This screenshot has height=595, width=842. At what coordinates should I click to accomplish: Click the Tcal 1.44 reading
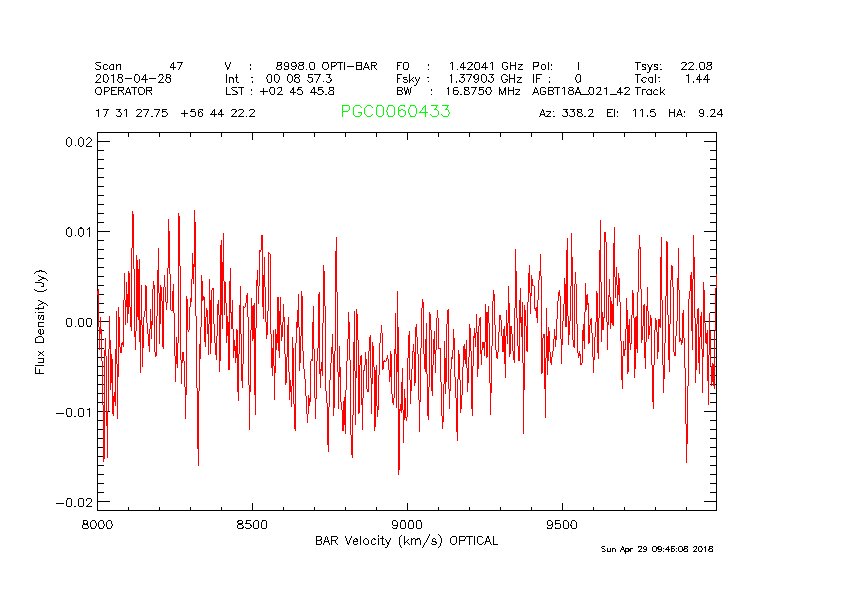pyautogui.click(x=697, y=78)
